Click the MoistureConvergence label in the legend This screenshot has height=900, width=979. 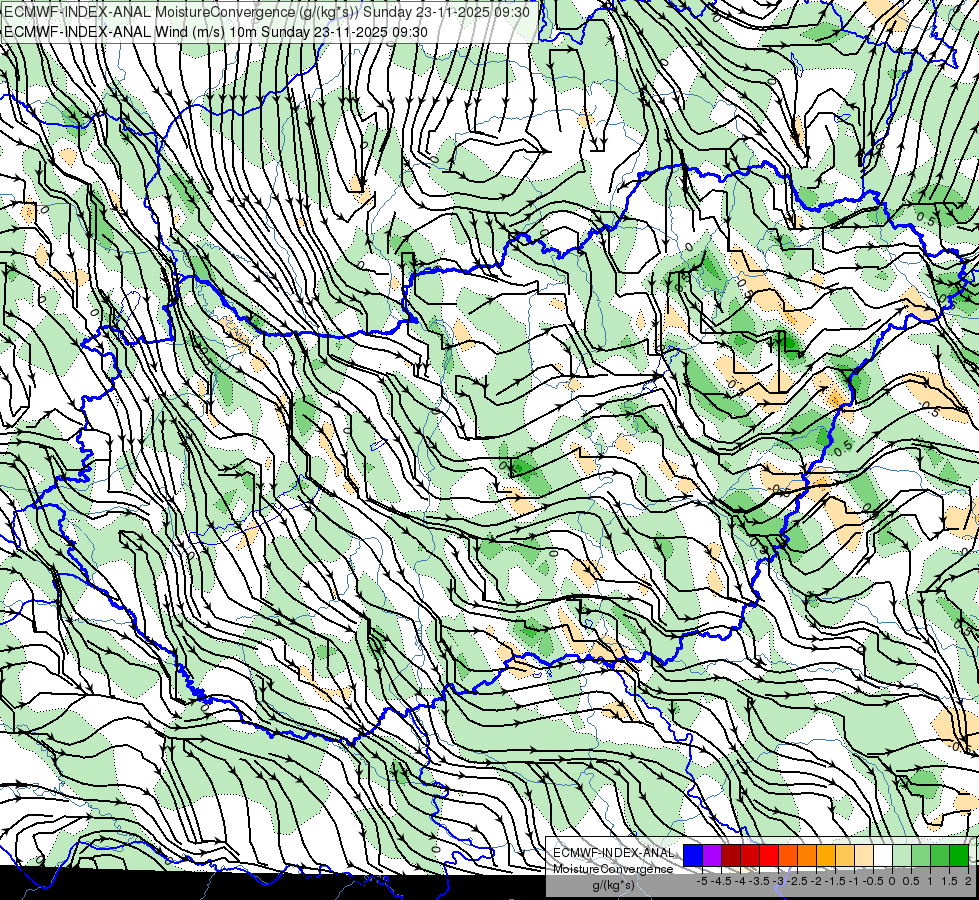pyautogui.click(x=614, y=869)
